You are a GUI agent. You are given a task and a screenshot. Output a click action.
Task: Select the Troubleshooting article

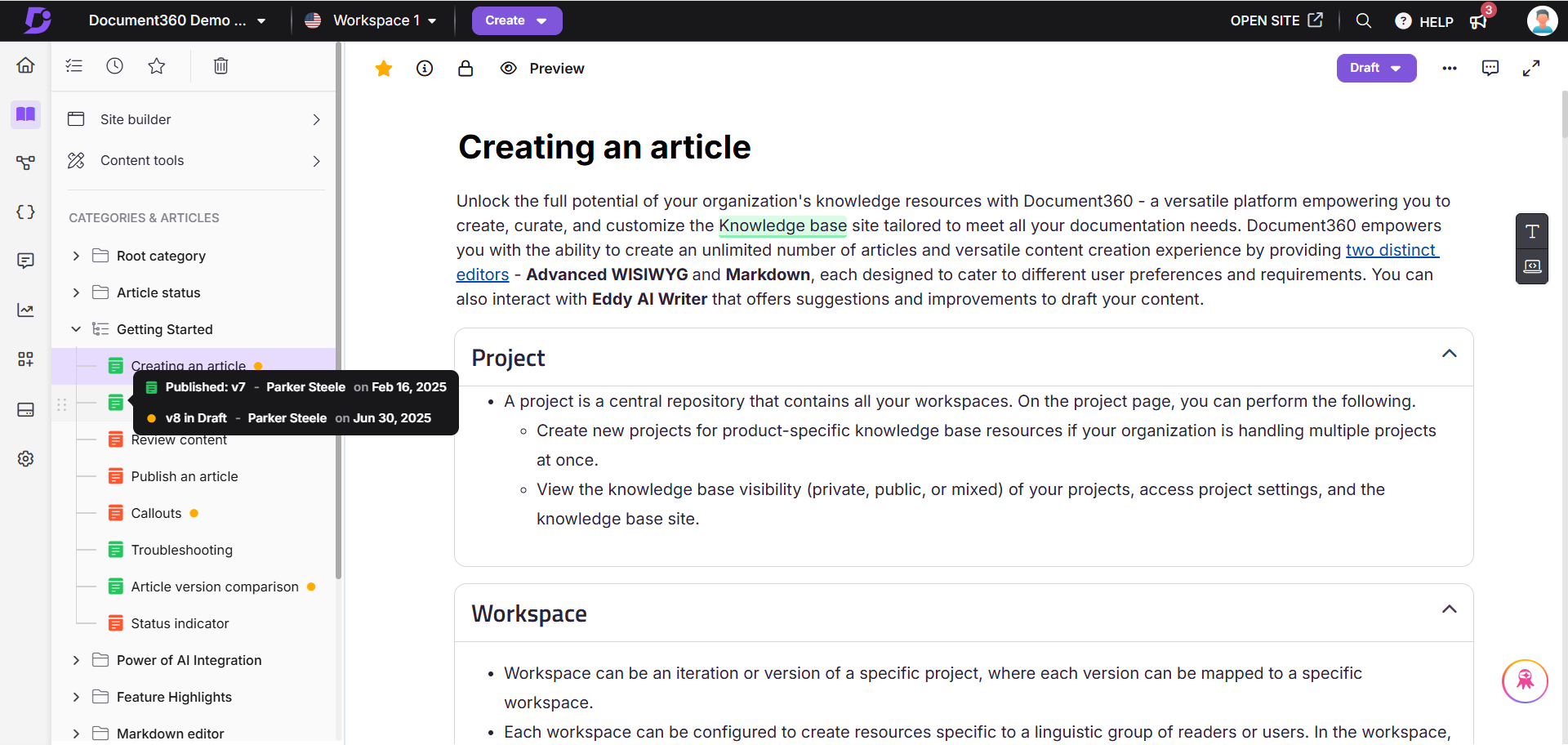[181, 550]
